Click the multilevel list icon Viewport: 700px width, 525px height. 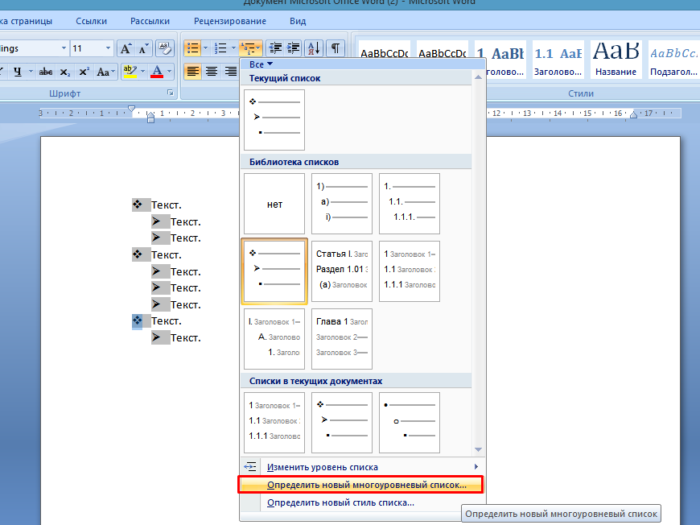point(248,48)
